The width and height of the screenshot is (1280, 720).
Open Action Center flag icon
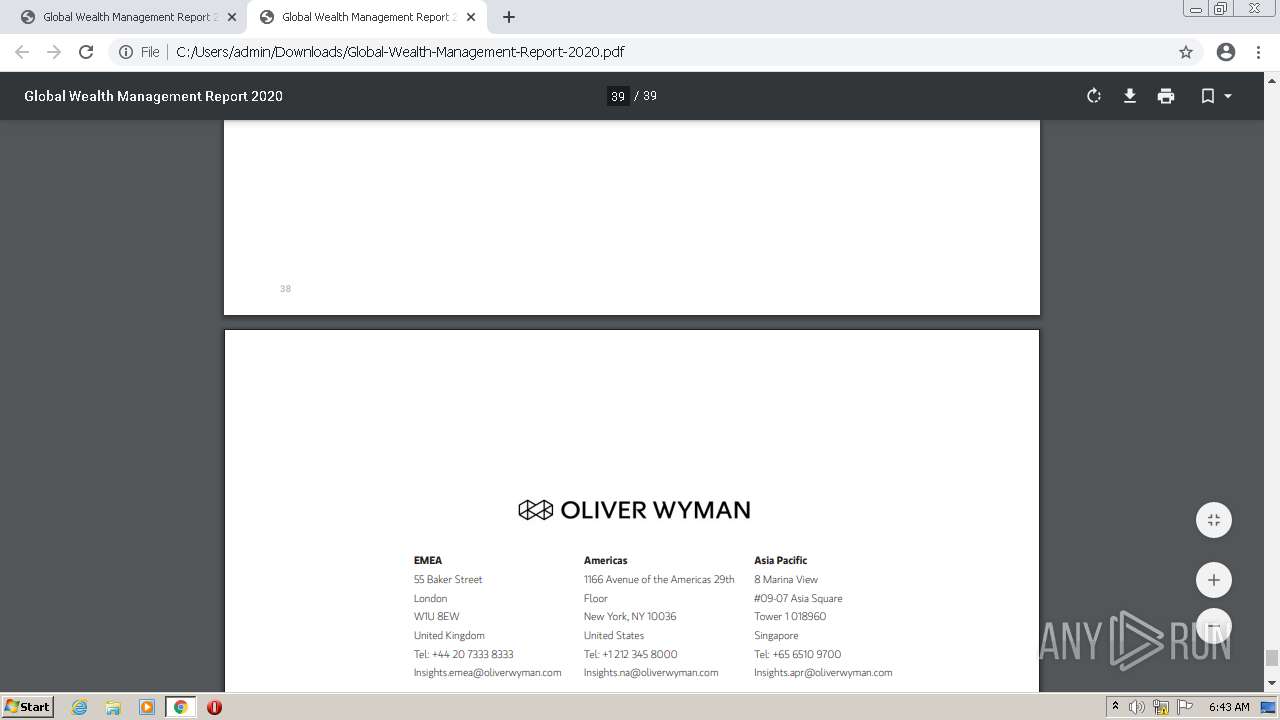coord(1185,707)
